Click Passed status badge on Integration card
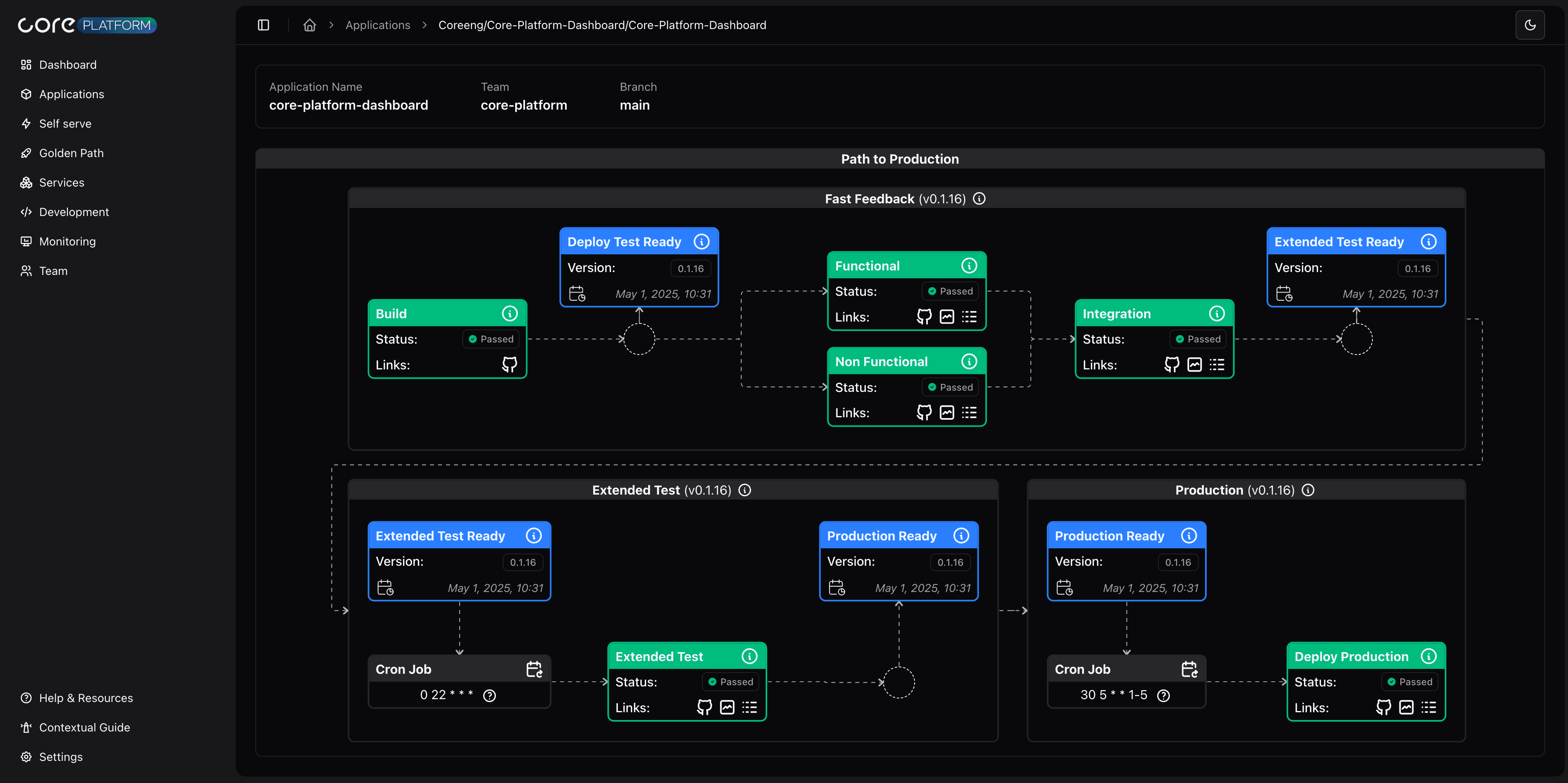The image size is (1568, 783). click(x=1197, y=339)
